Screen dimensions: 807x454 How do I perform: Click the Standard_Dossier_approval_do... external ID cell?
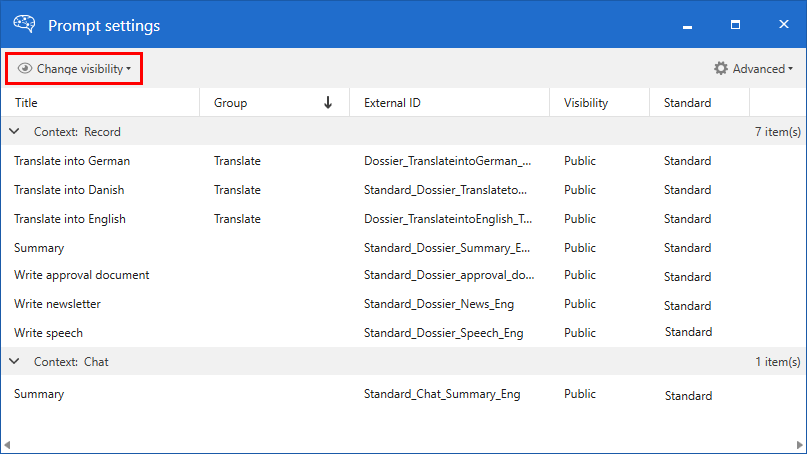tap(449, 275)
